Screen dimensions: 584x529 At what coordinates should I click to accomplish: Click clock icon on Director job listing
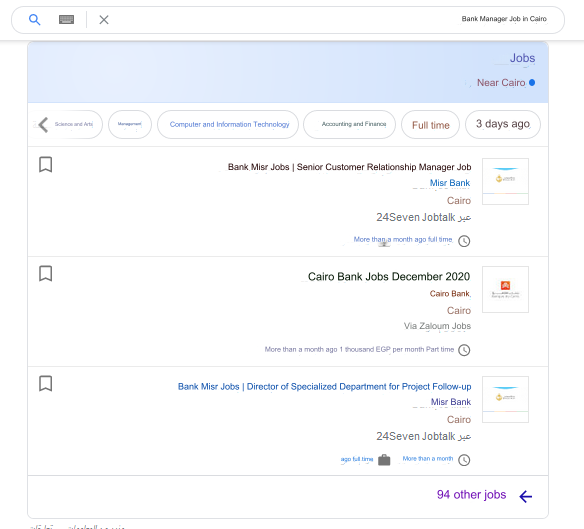tap(464, 460)
